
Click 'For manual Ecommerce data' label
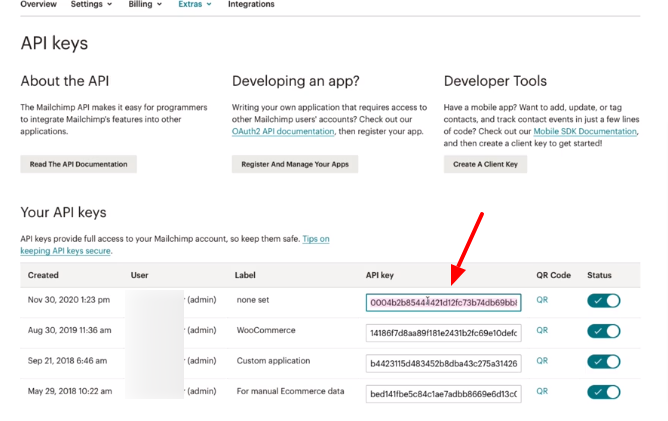290,391
